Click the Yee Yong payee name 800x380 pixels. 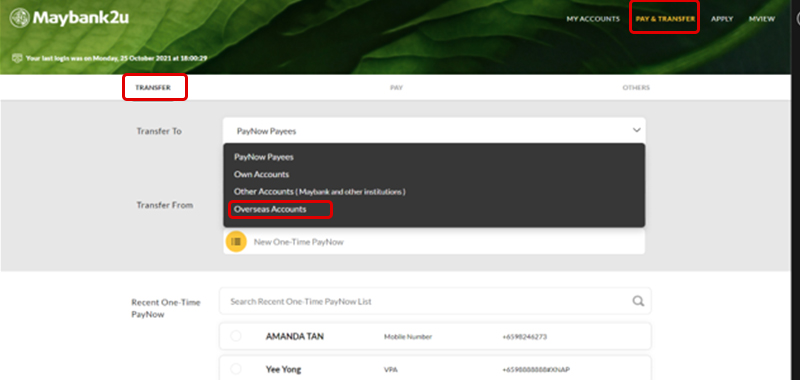click(x=283, y=369)
